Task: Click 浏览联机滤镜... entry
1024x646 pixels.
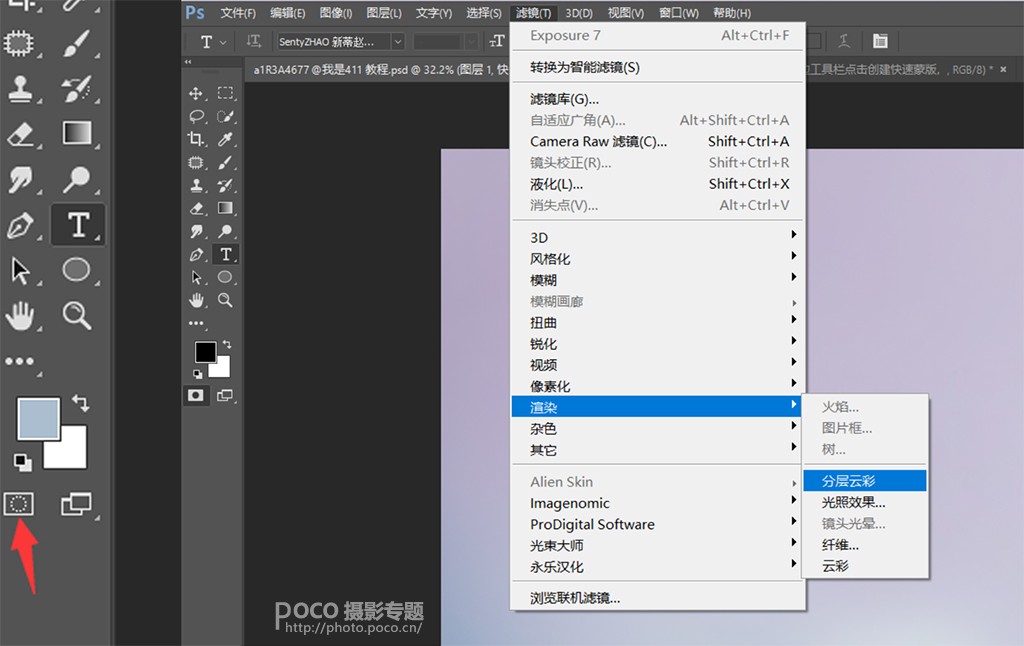Action: tap(656, 598)
